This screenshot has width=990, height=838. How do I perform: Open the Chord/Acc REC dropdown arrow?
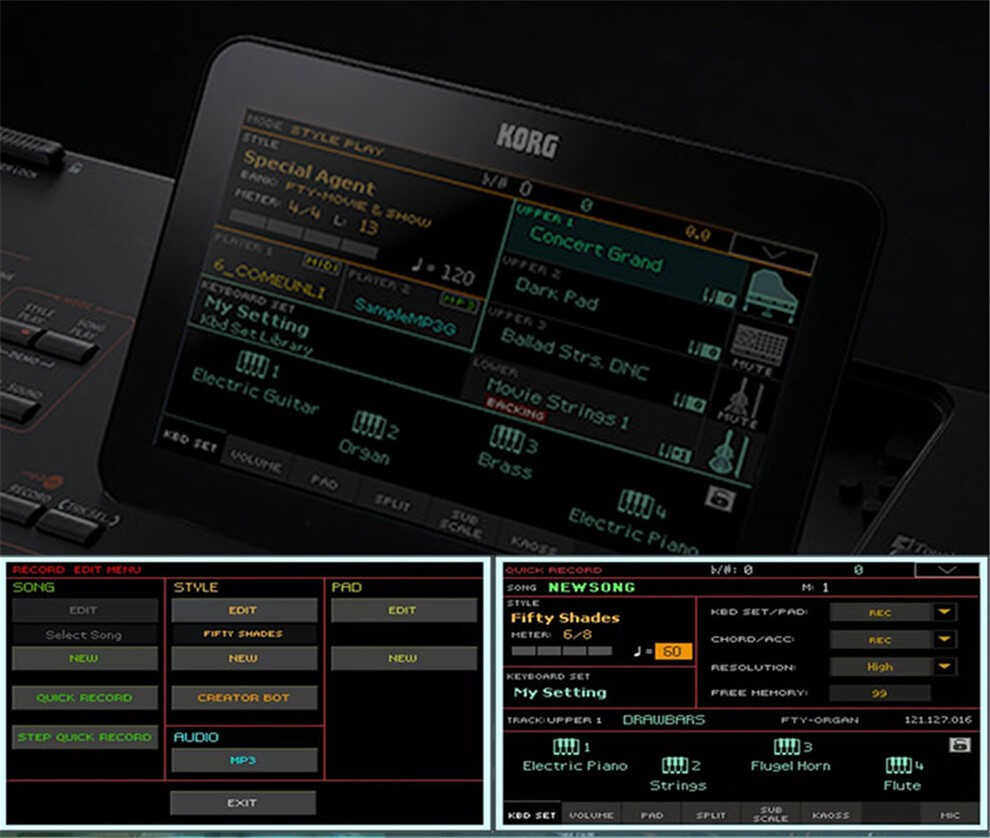point(945,639)
